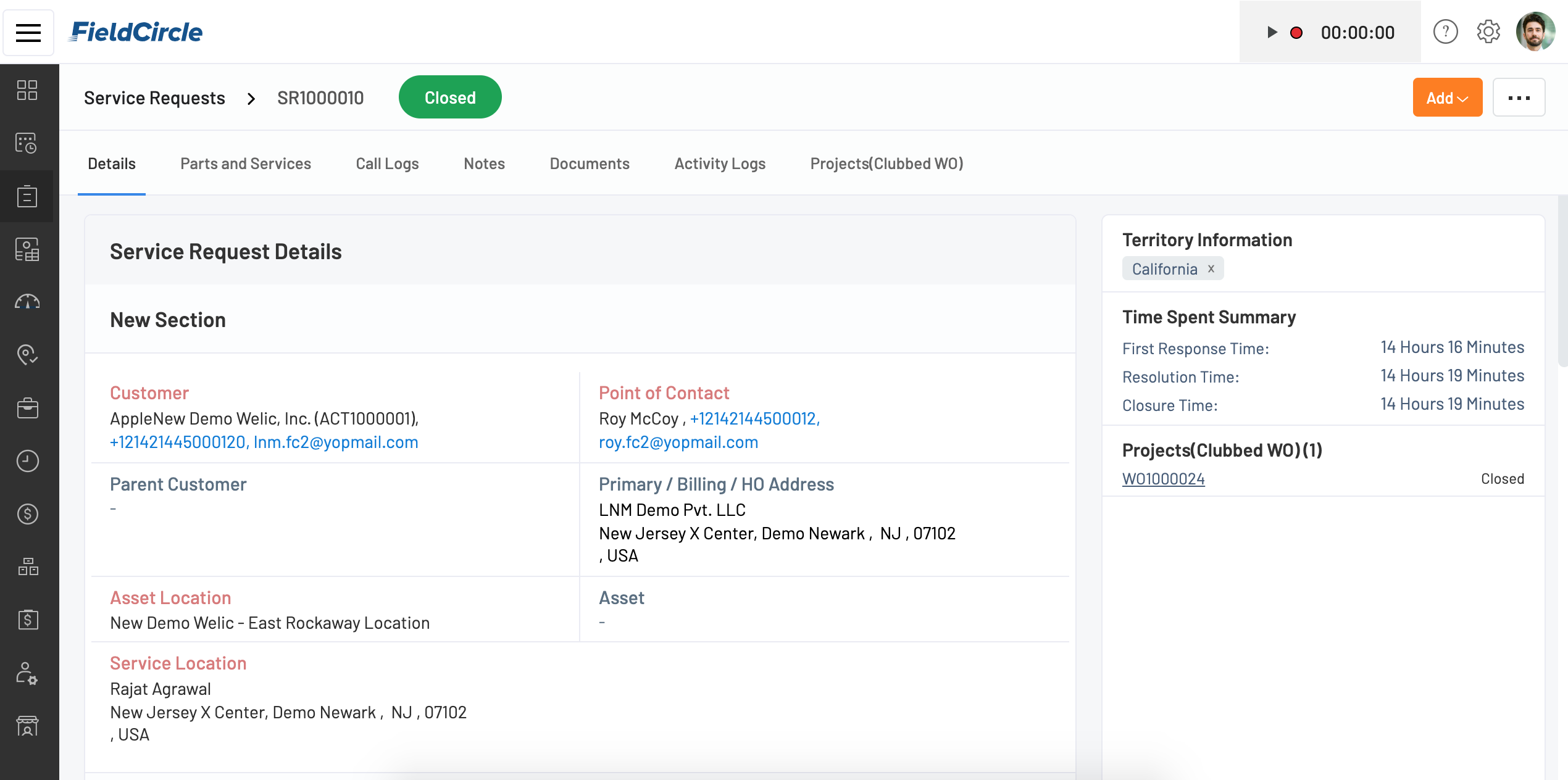Viewport: 1568px width, 780px height.
Task: Start the timer play button
Action: point(1272,32)
